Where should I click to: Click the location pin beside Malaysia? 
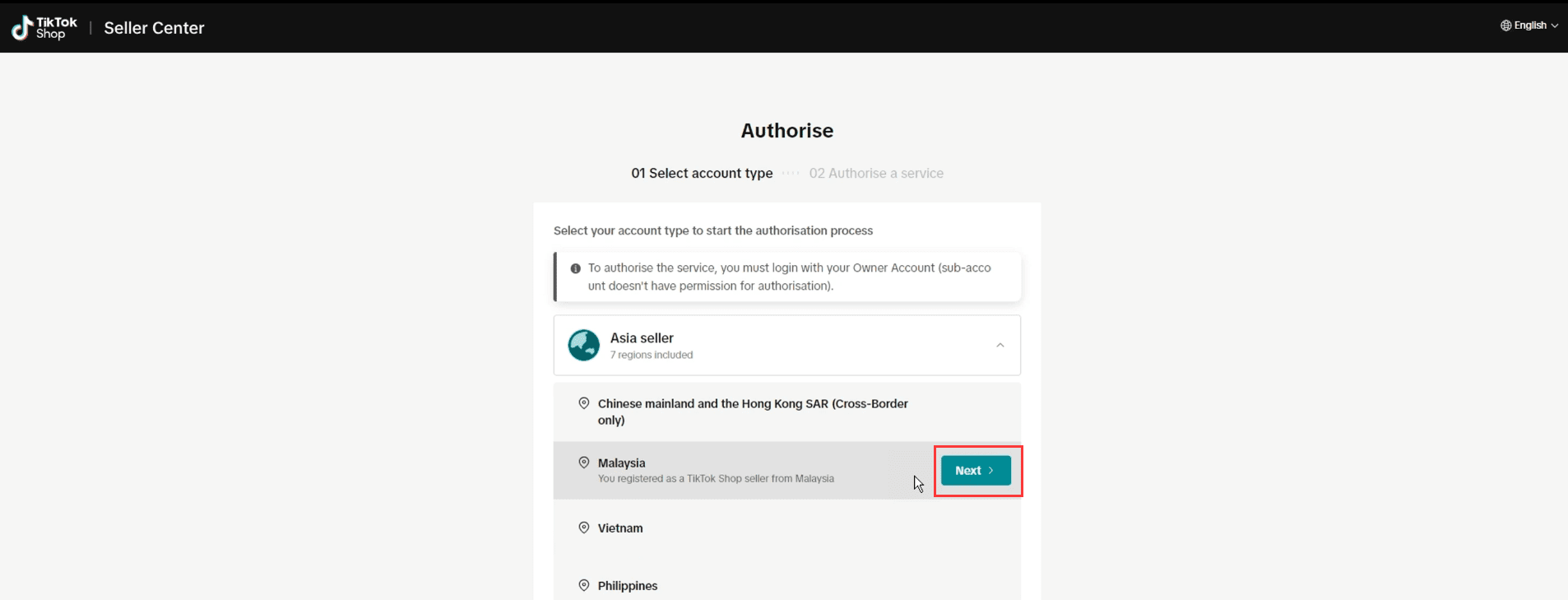584,463
